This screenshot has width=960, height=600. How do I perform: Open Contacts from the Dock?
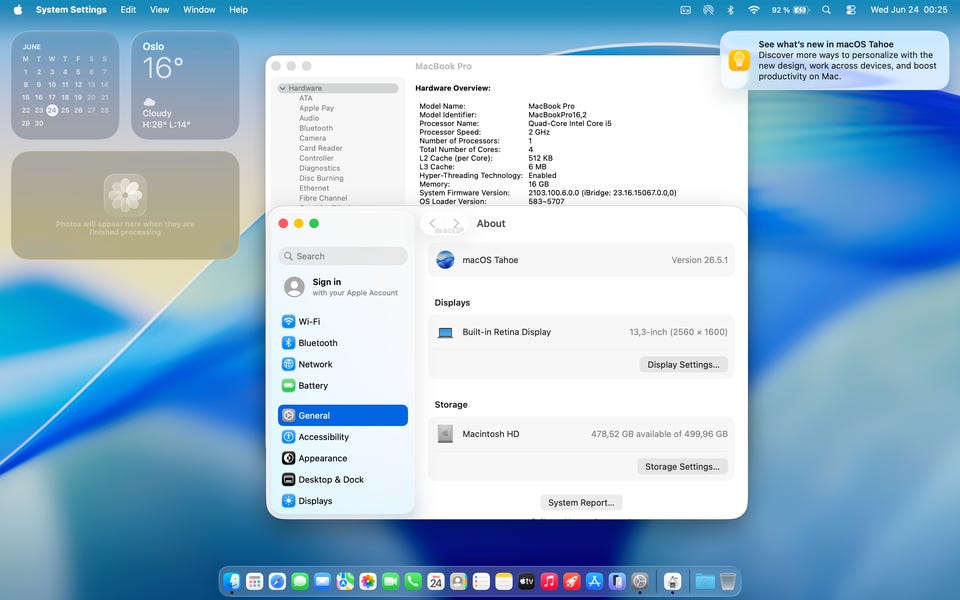(458, 581)
